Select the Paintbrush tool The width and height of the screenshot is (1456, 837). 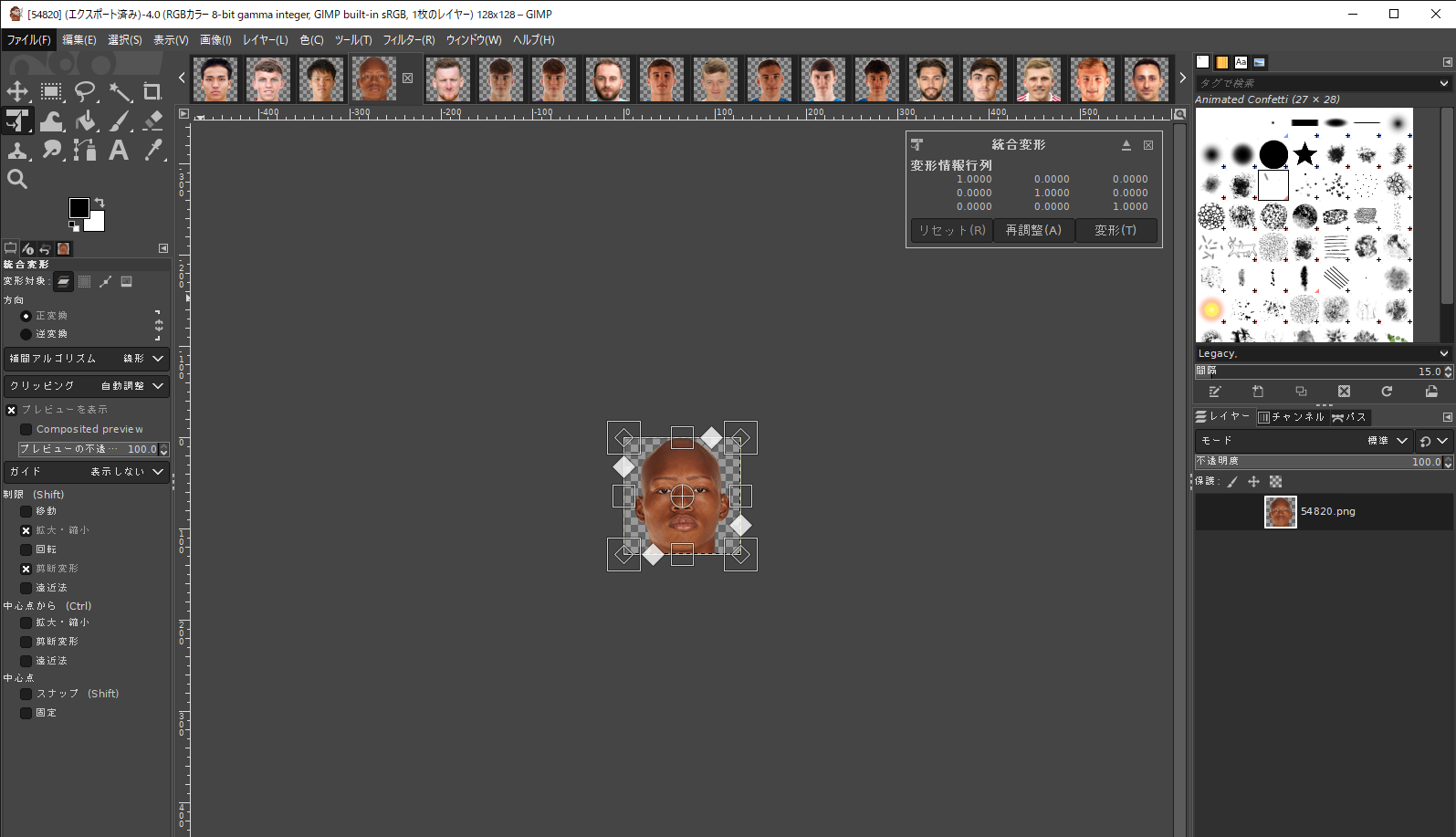click(120, 120)
